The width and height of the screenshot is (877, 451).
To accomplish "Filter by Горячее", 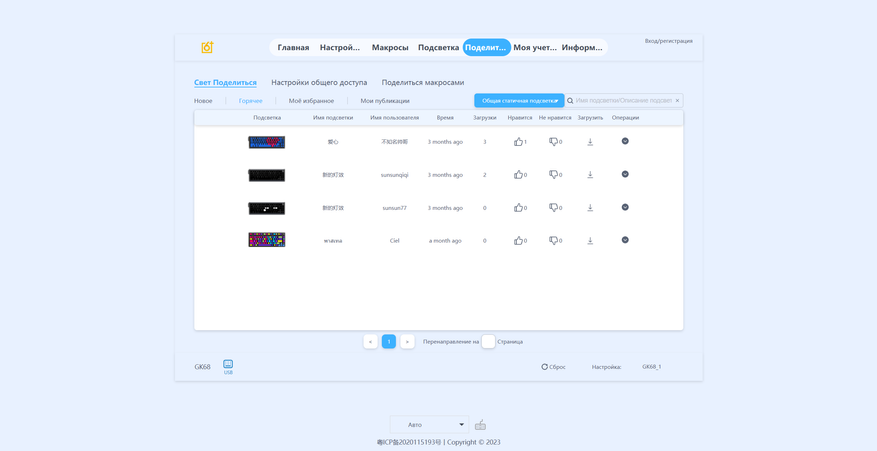I will (x=251, y=101).
